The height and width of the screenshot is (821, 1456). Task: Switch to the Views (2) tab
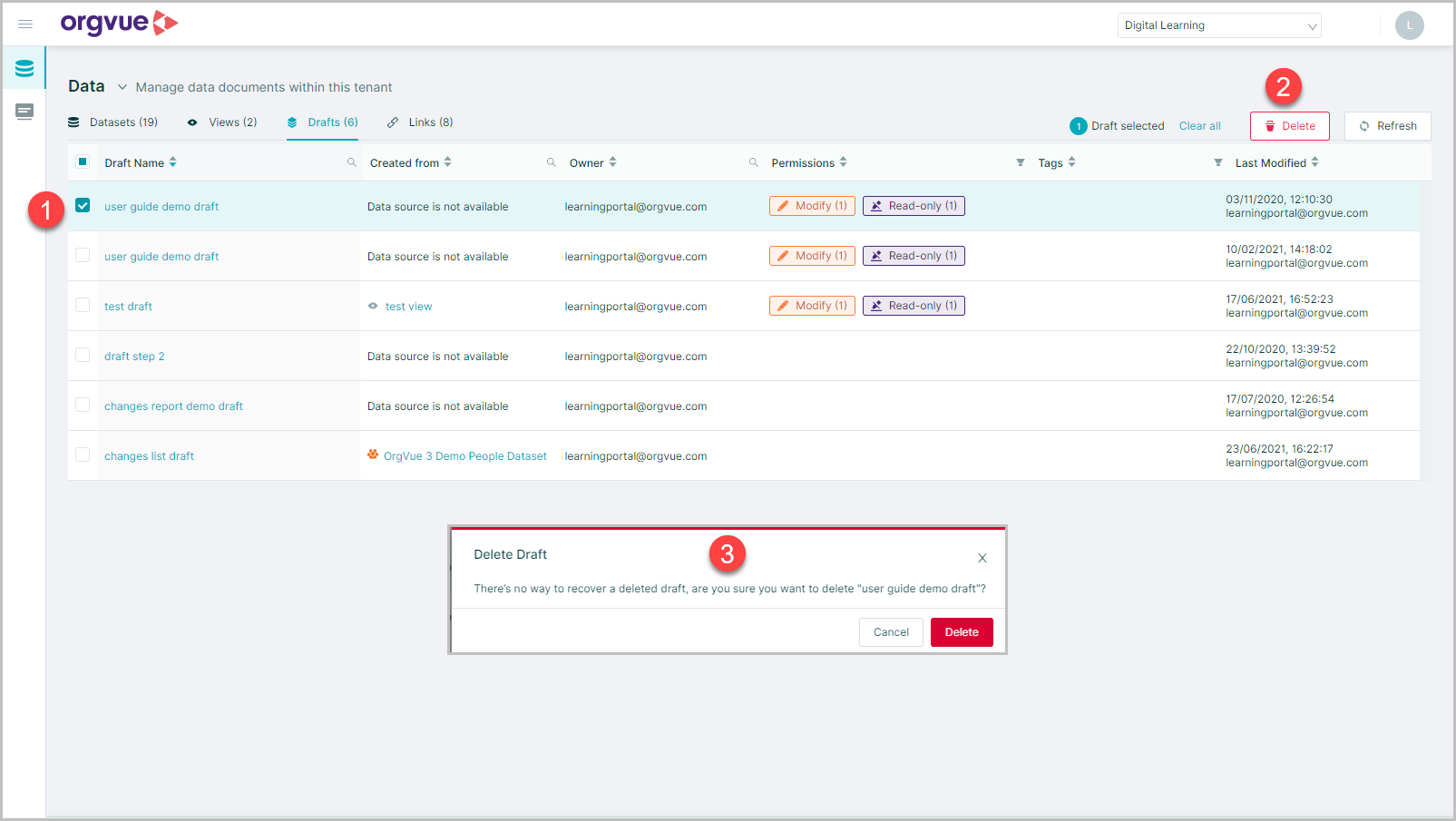[222, 122]
